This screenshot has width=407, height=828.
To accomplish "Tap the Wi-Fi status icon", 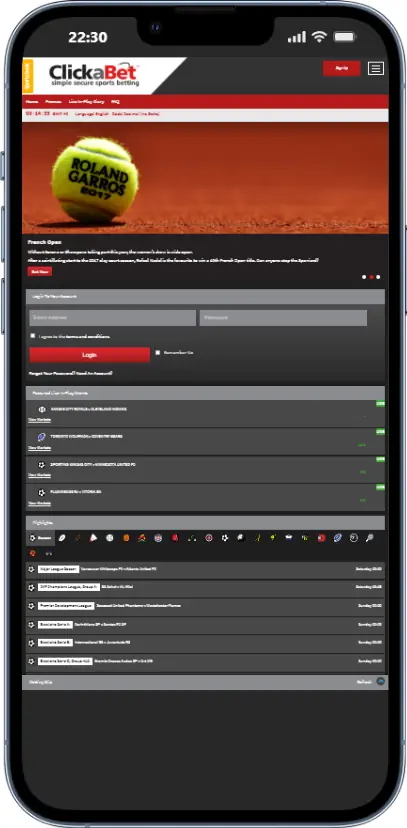I will coord(319,37).
